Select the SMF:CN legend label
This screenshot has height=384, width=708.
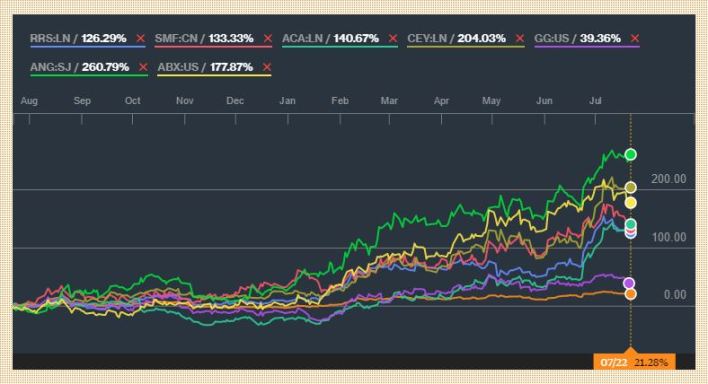coord(176,38)
